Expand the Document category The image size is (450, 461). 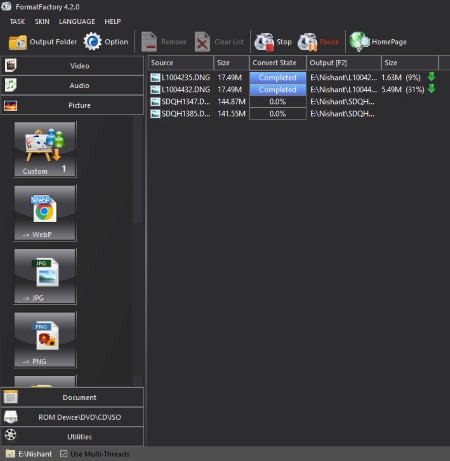coord(72,397)
